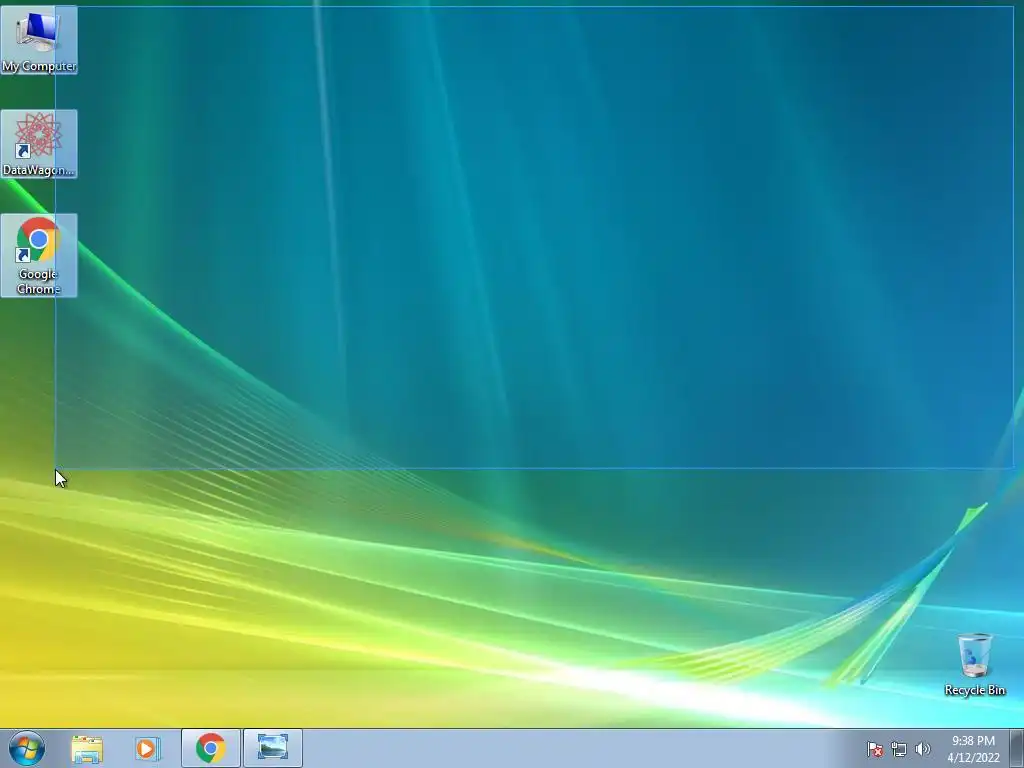Viewport: 1024px width, 768px height.
Task: Select the Recycle Bin icon
Action: (x=974, y=664)
